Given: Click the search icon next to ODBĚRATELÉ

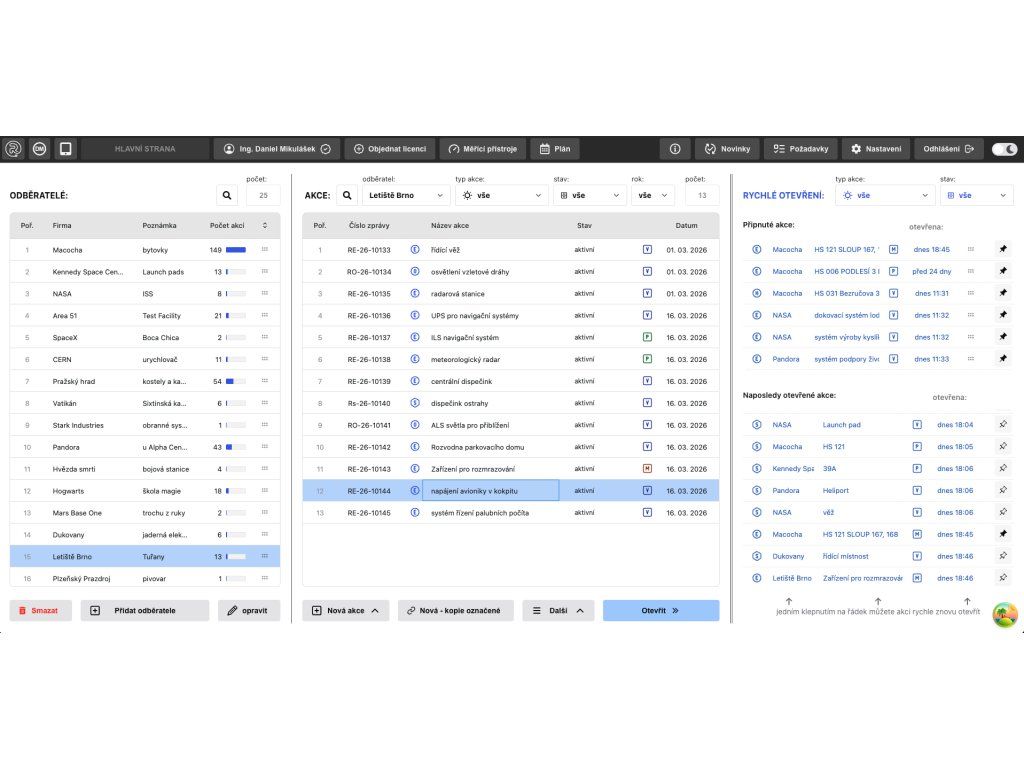Looking at the screenshot, I should [227, 196].
